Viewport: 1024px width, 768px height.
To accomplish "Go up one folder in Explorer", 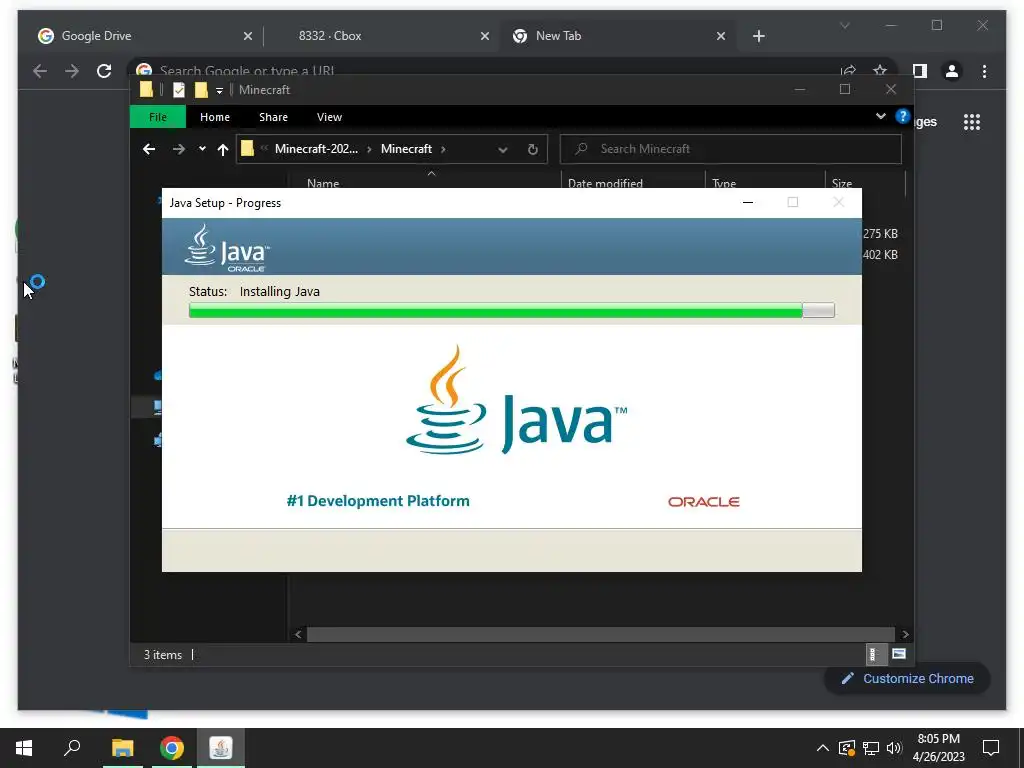I will [x=223, y=150].
